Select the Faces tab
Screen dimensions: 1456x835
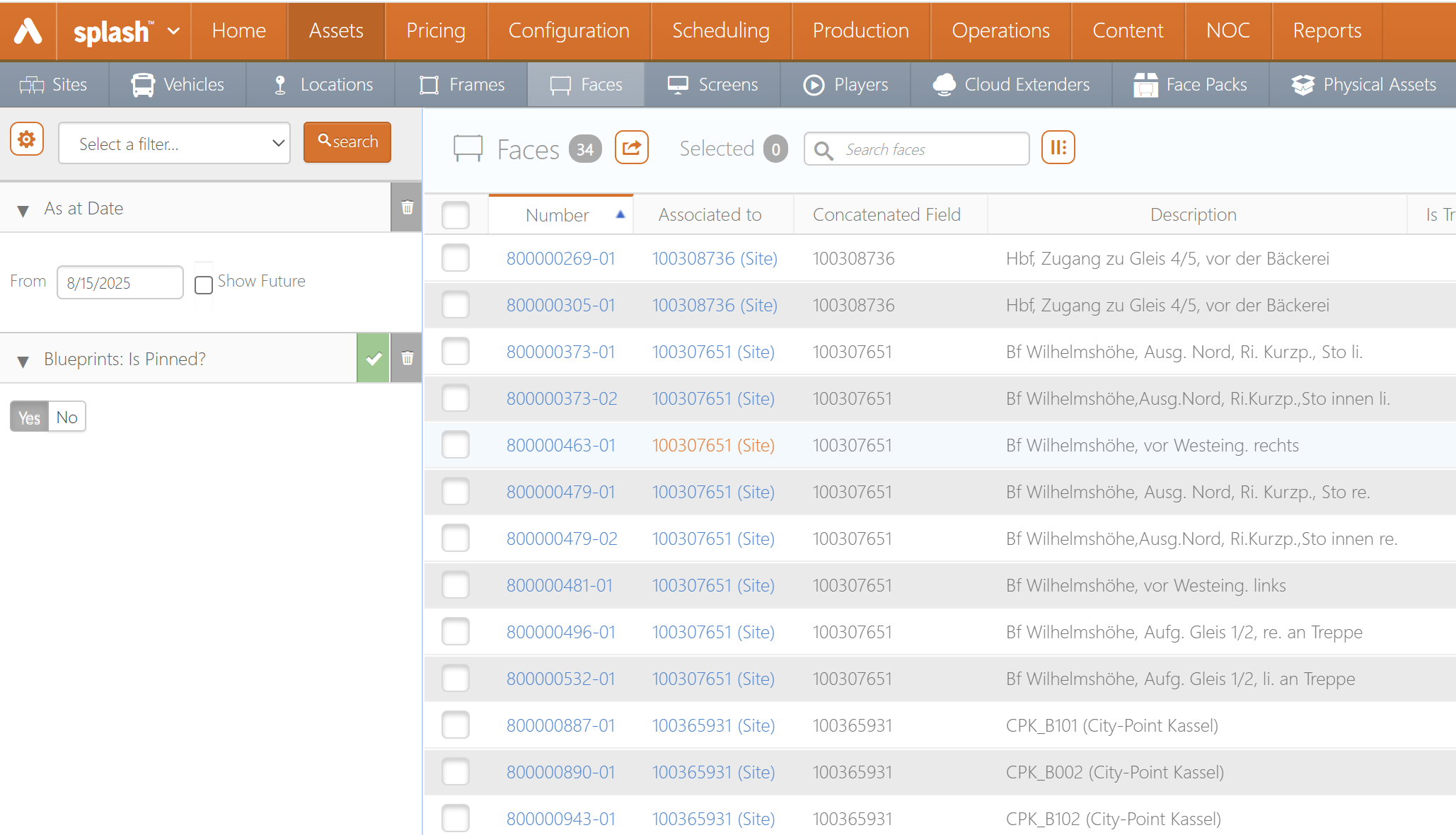(x=586, y=84)
